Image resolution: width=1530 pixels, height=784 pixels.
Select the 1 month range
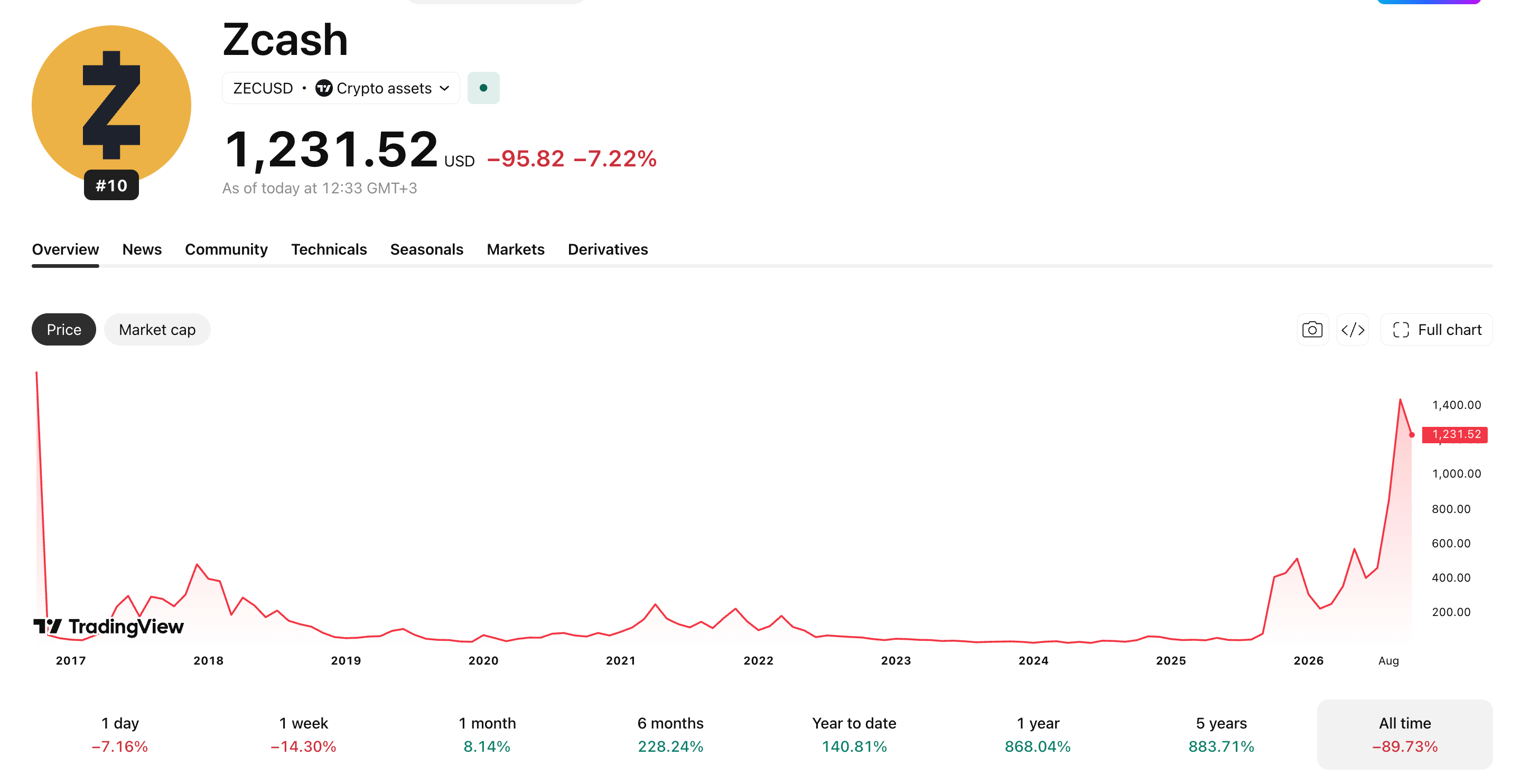click(x=487, y=735)
